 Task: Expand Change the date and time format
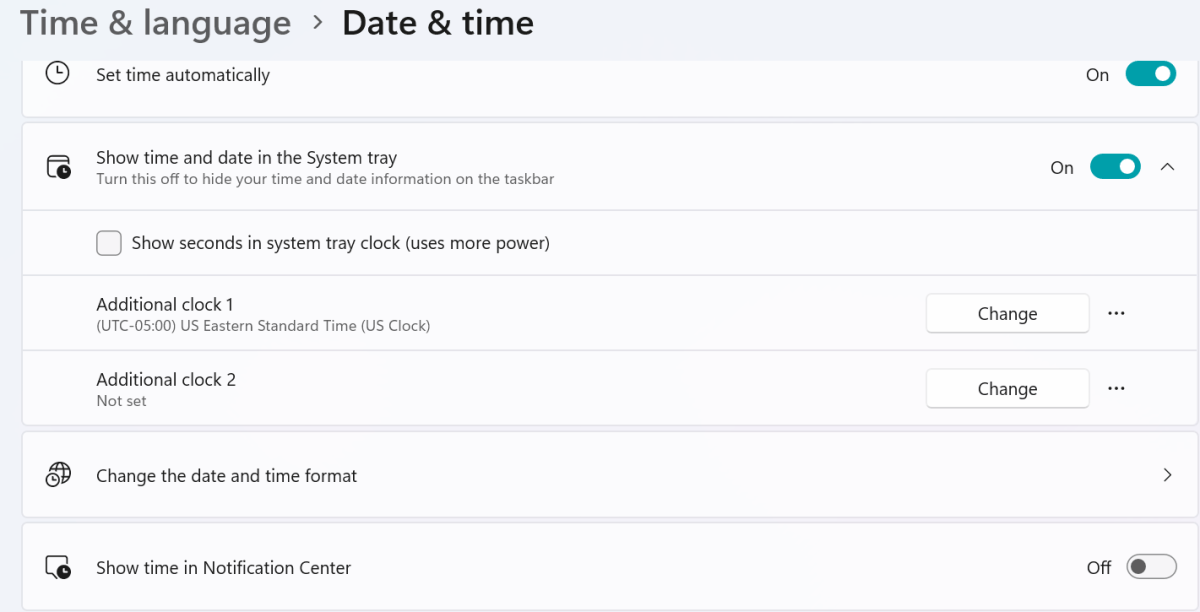600,475
